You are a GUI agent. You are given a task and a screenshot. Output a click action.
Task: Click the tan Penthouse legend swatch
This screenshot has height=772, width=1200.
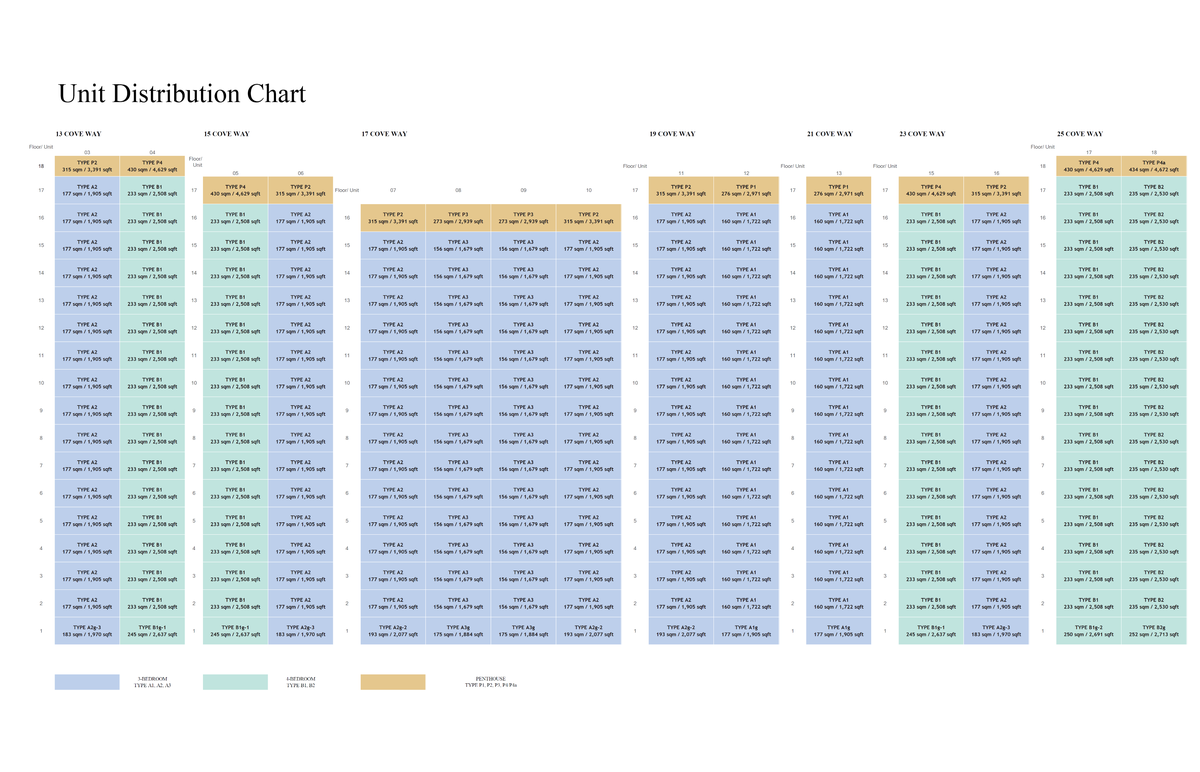393,681
